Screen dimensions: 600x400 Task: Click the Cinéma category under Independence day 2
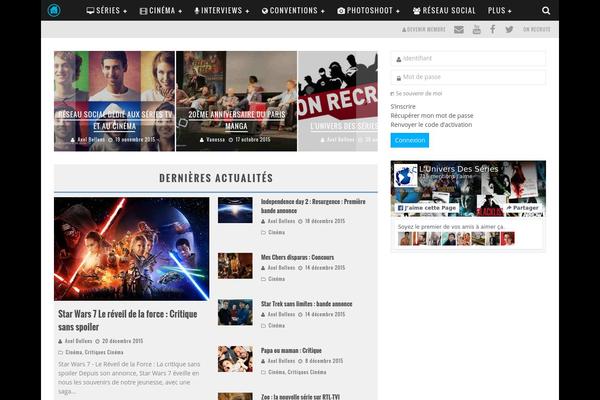(276, 232)
